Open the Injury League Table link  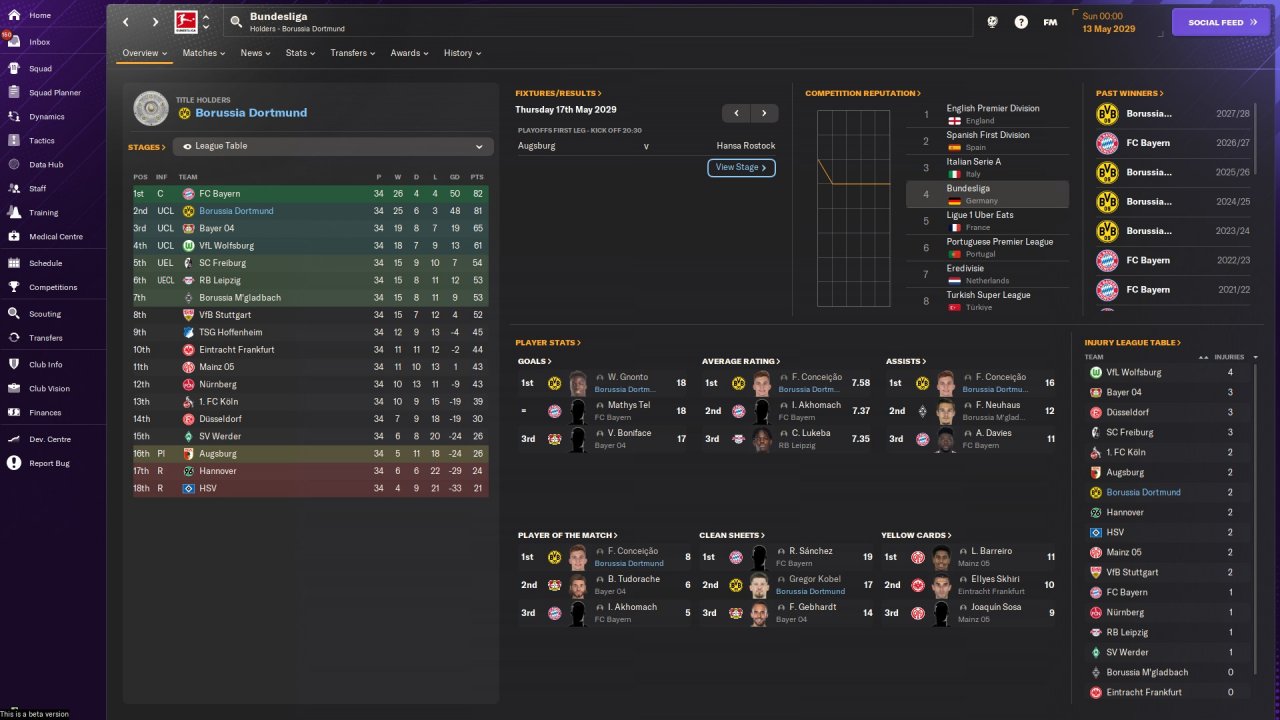point(1134,343)
